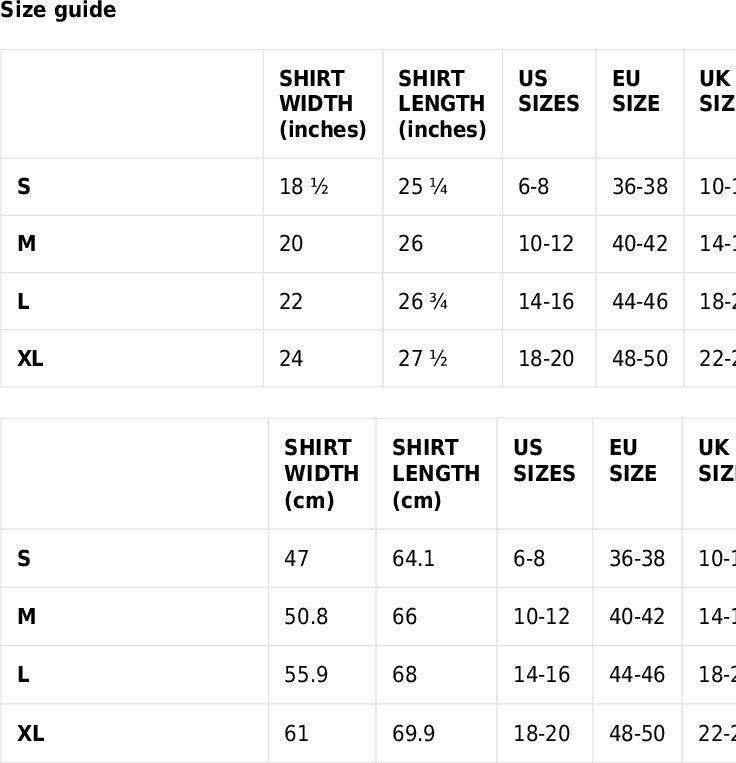Click the 61 cm width cell
Viewport: 736px width, 763px height.
tap(296, 733)
